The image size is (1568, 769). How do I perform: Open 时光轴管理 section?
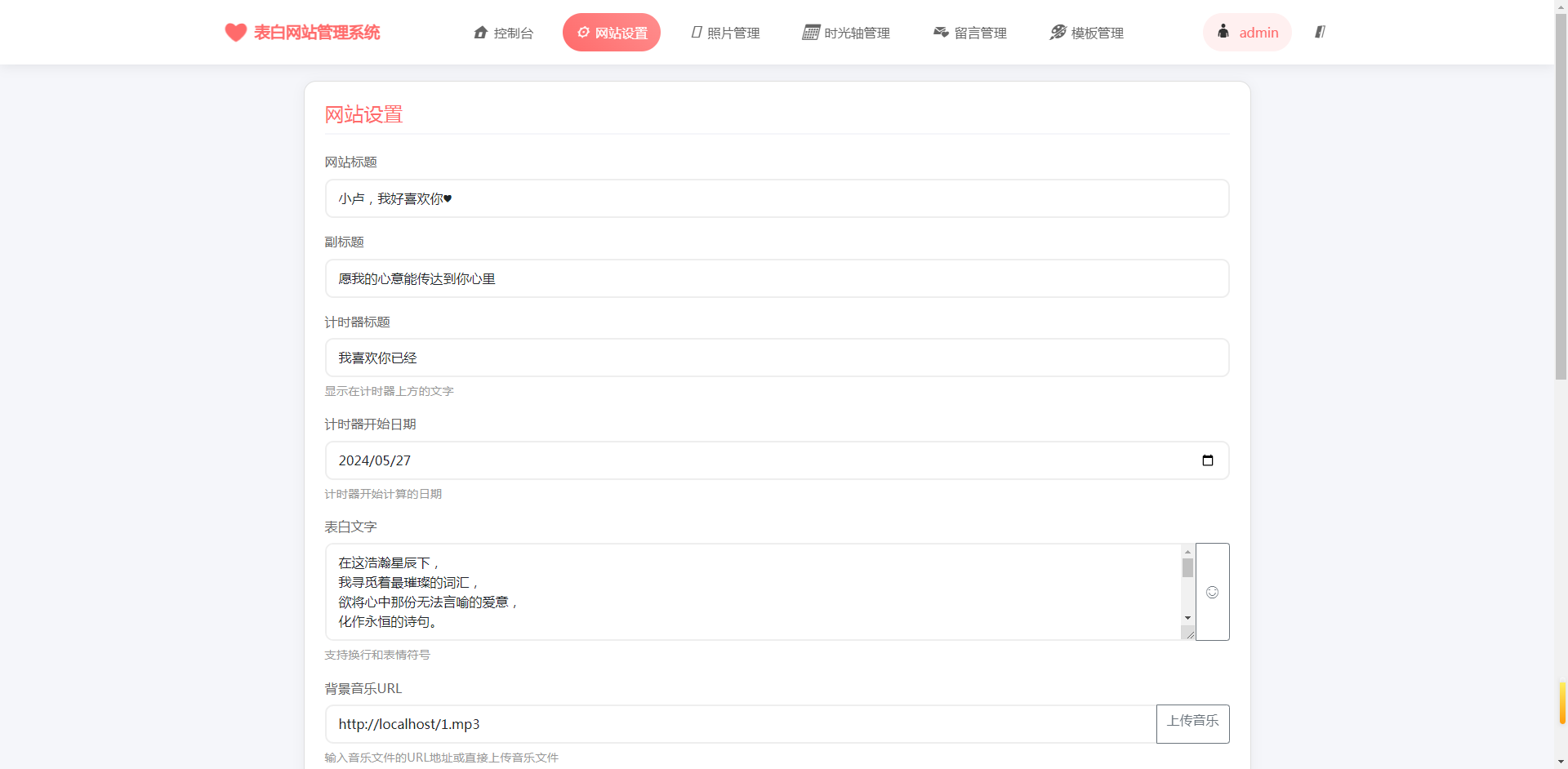(846, 33)
